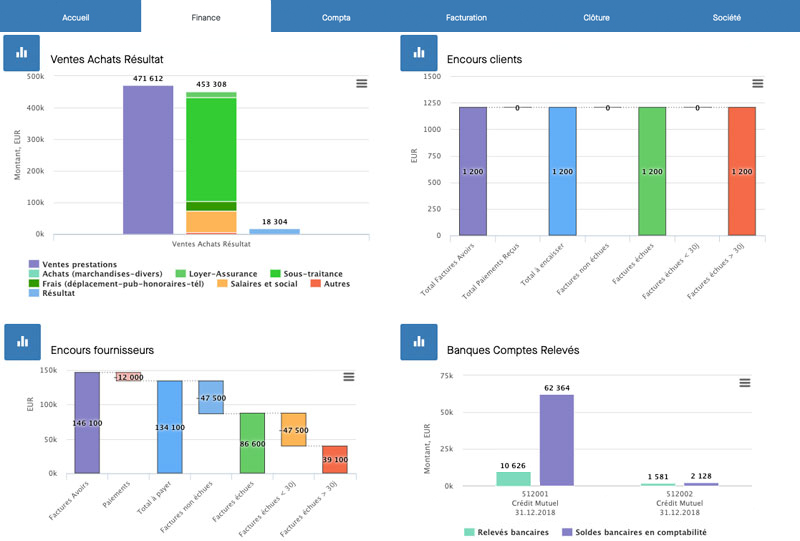Click the Encours clients chart icon
This screenshot has width=800, height=541.
click(419, 53)
